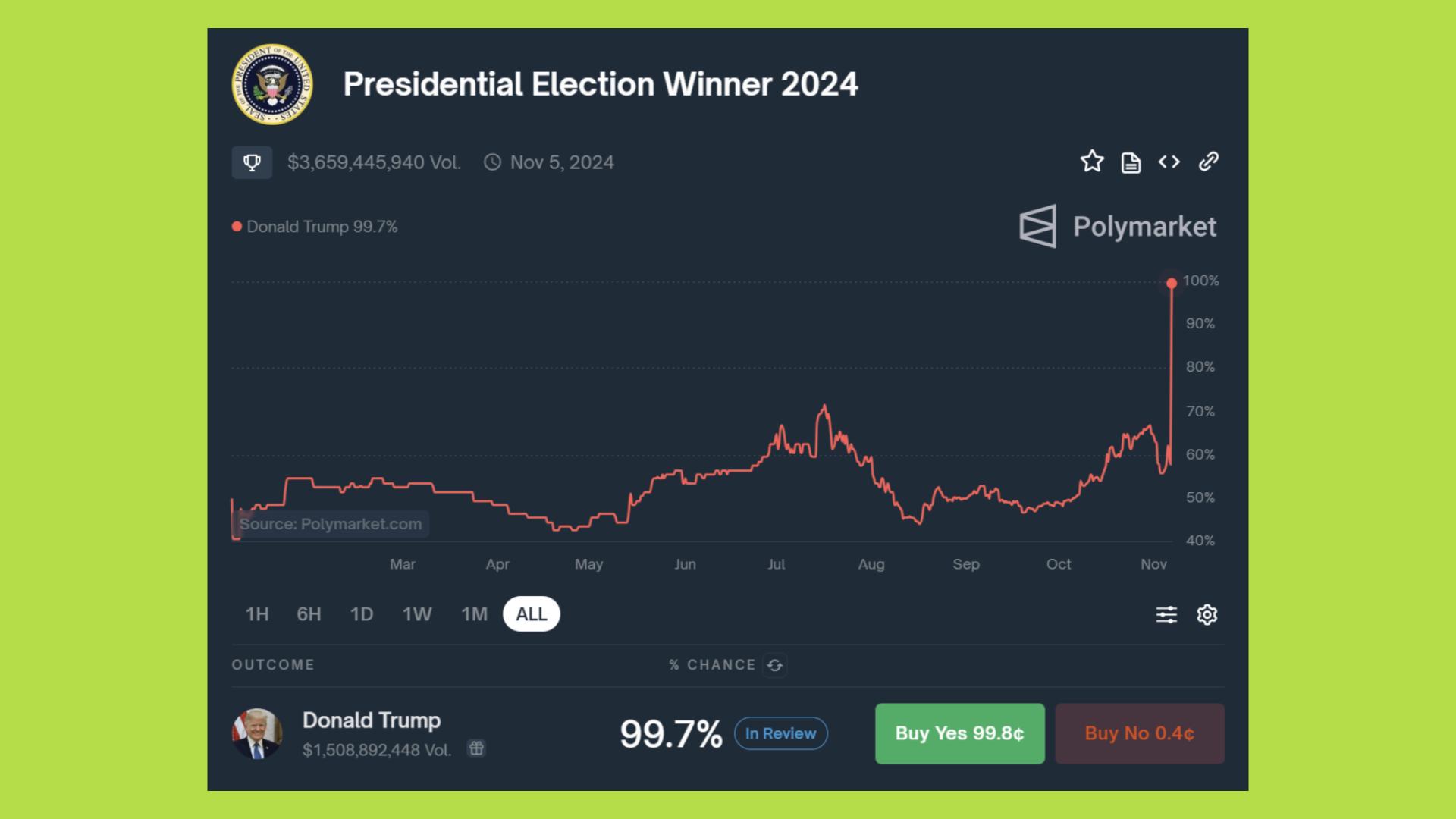Click the In Review status badge

[780, 733]
